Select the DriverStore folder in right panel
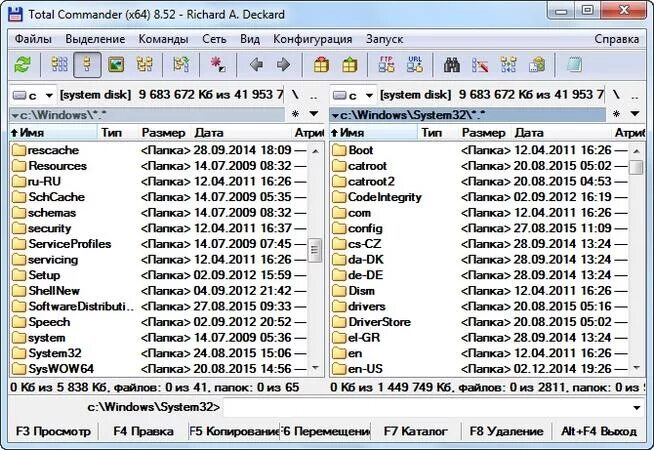Image resolution: width=654 pixels, height=450 pixels. pos(480,322)
